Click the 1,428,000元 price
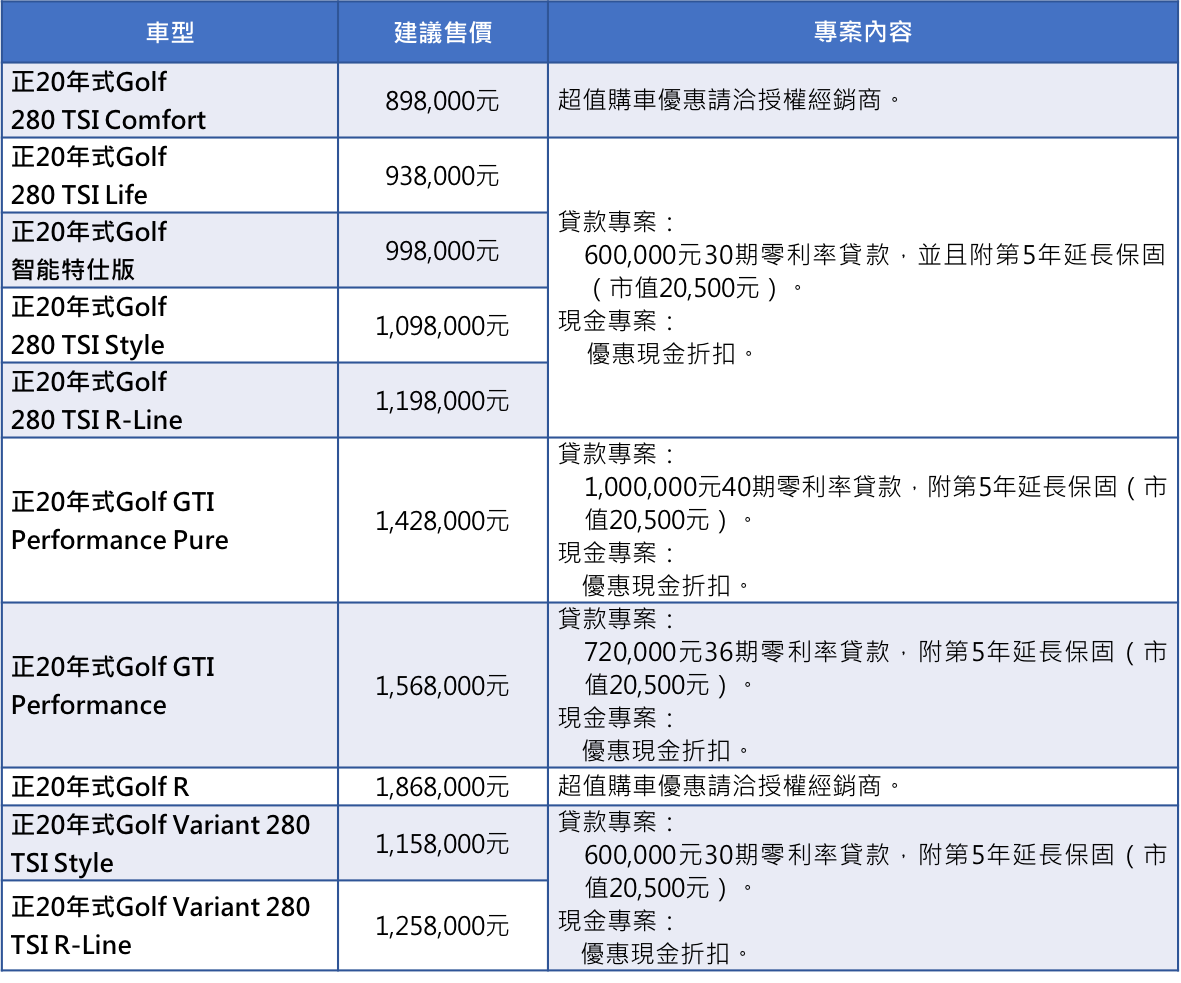The image size is (1181, 983). [442, 521]
